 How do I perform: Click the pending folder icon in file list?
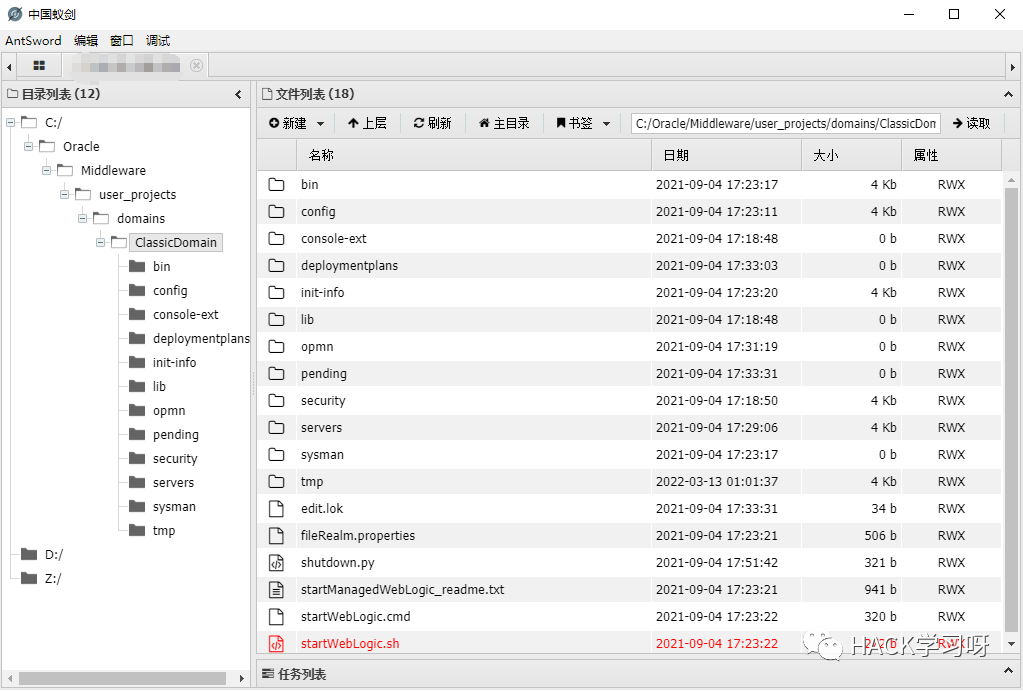coord(277,373)
